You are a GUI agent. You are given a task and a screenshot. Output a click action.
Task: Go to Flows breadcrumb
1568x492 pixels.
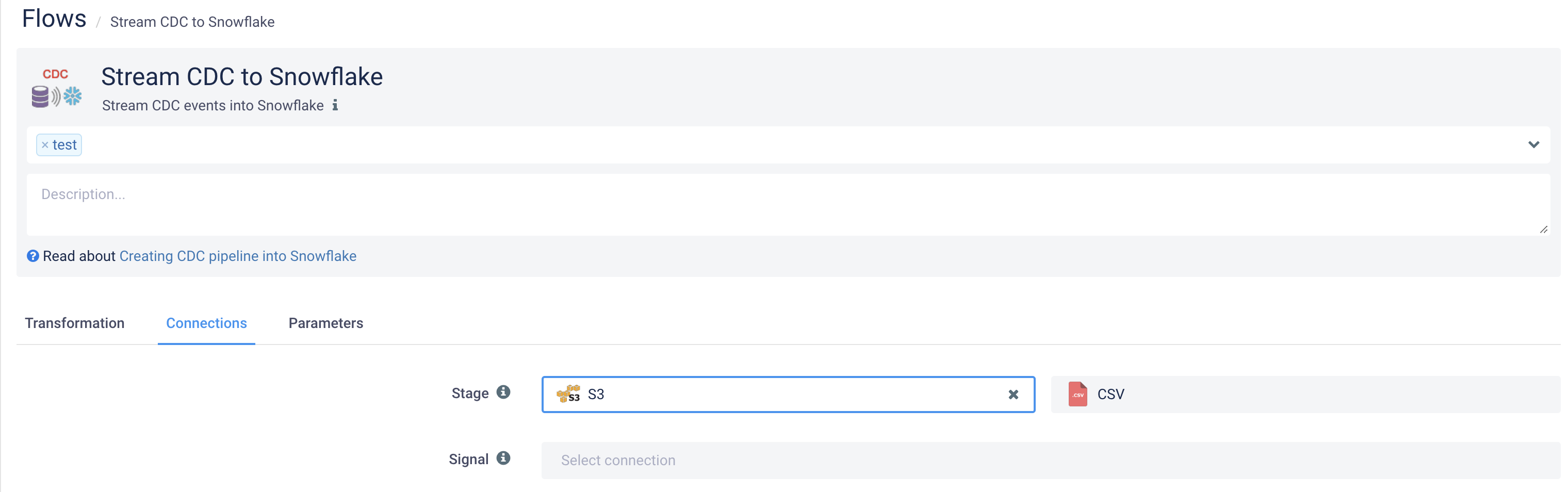click(54, 19)
